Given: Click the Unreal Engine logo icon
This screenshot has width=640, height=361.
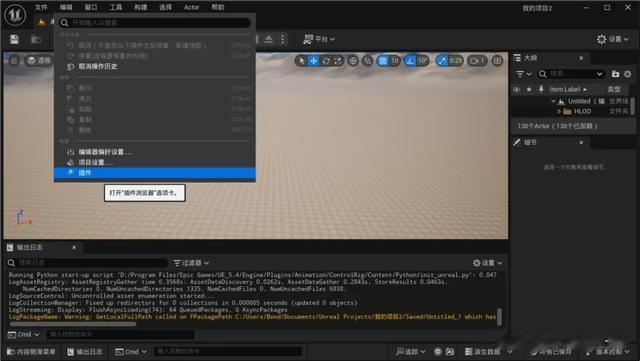Looking at the screenshot, I should [x=15, y=15].
